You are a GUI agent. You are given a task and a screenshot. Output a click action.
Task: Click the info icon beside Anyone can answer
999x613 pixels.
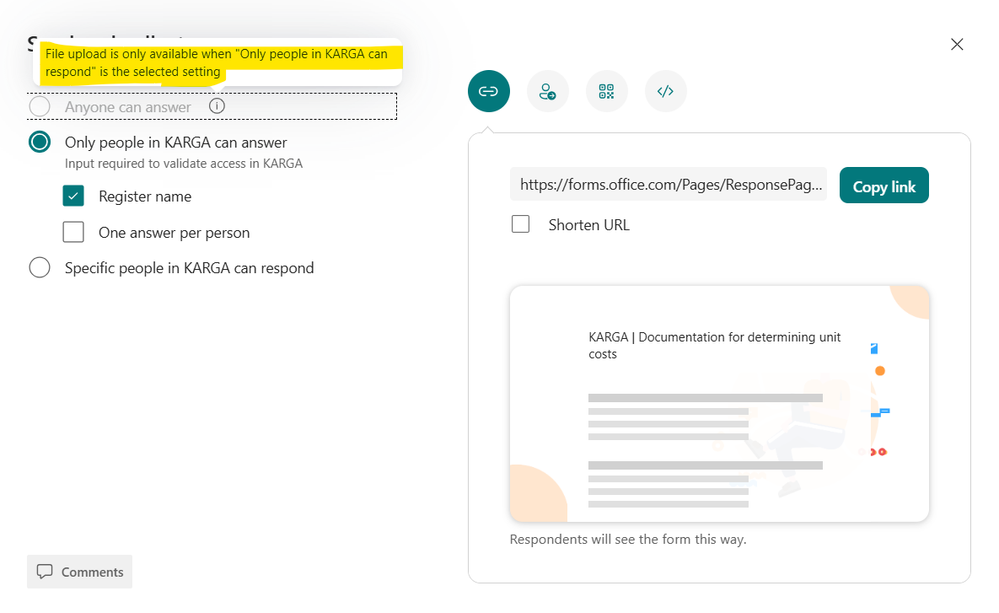(x=217, y=106)
